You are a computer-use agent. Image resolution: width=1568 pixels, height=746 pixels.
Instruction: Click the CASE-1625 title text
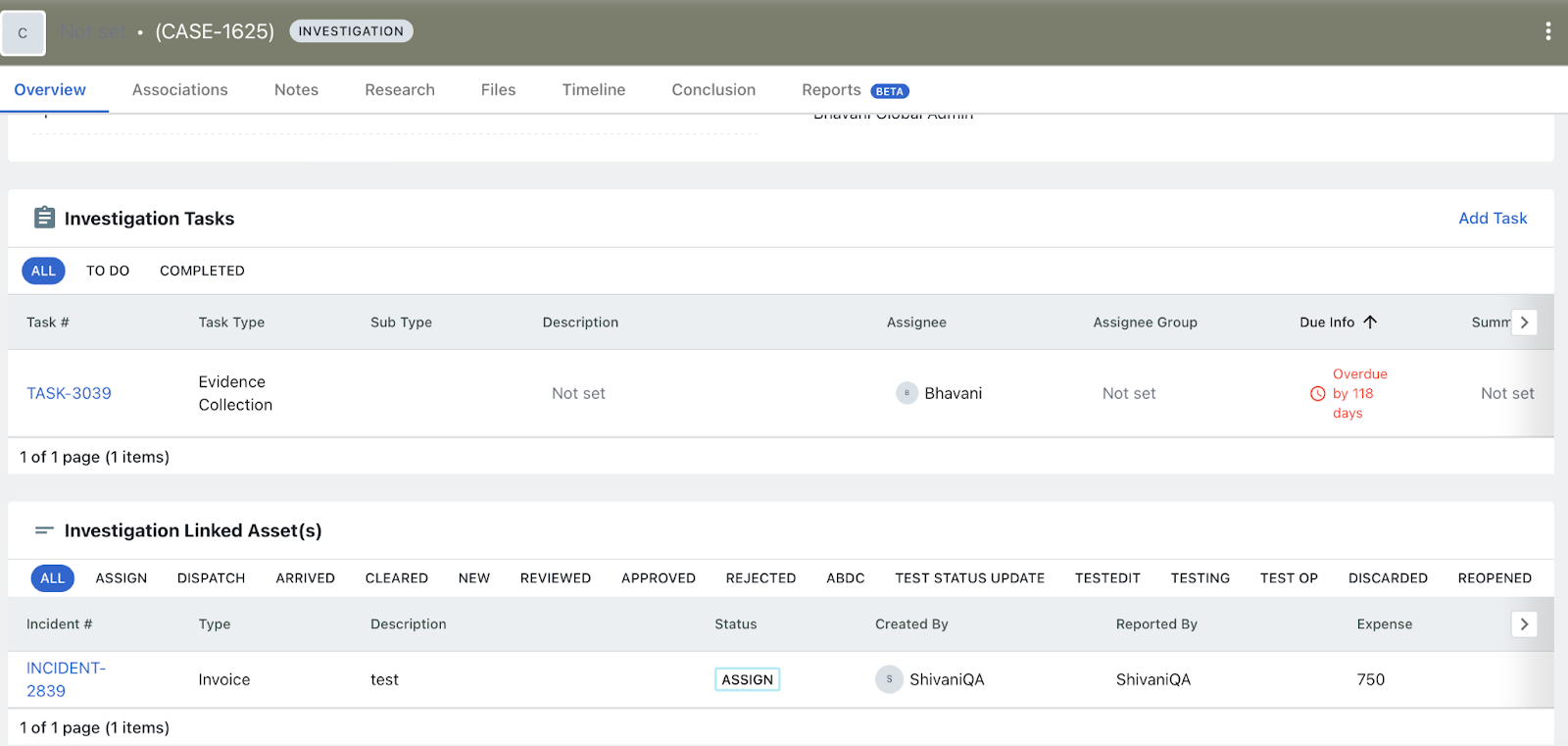[x=215, y=31]
